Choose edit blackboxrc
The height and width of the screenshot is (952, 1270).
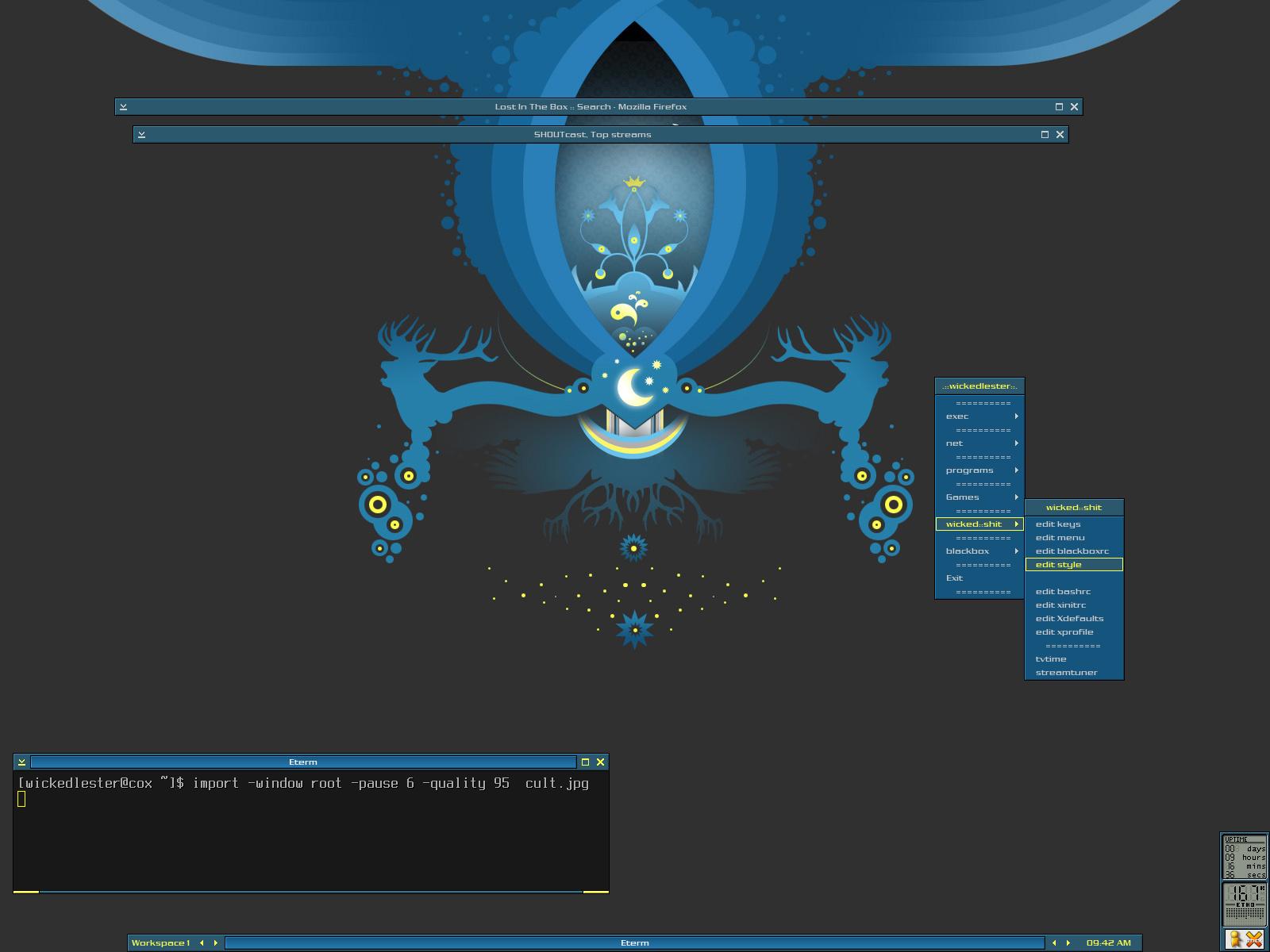tap(1074, 551)
